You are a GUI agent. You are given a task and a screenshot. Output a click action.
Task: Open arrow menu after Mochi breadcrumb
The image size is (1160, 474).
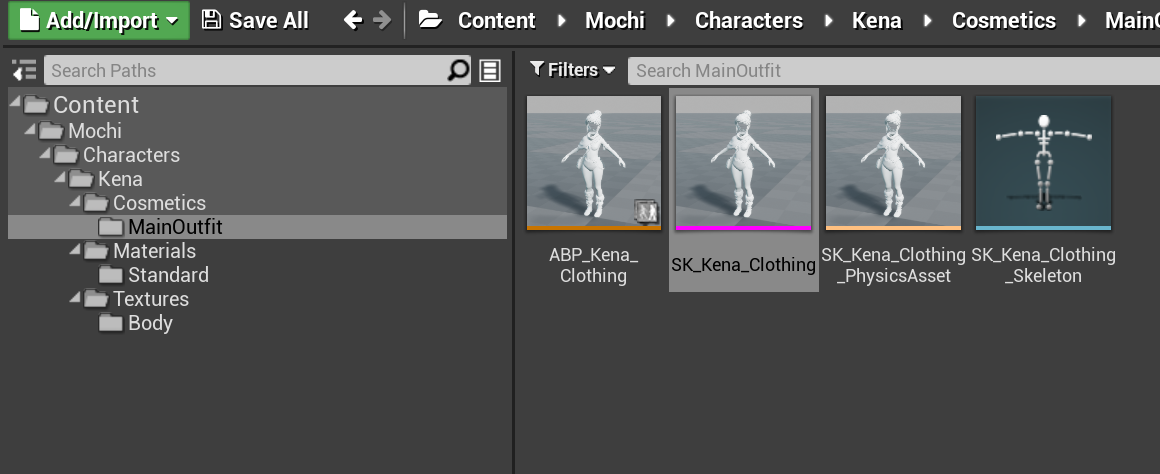click(x=671, y=21)
